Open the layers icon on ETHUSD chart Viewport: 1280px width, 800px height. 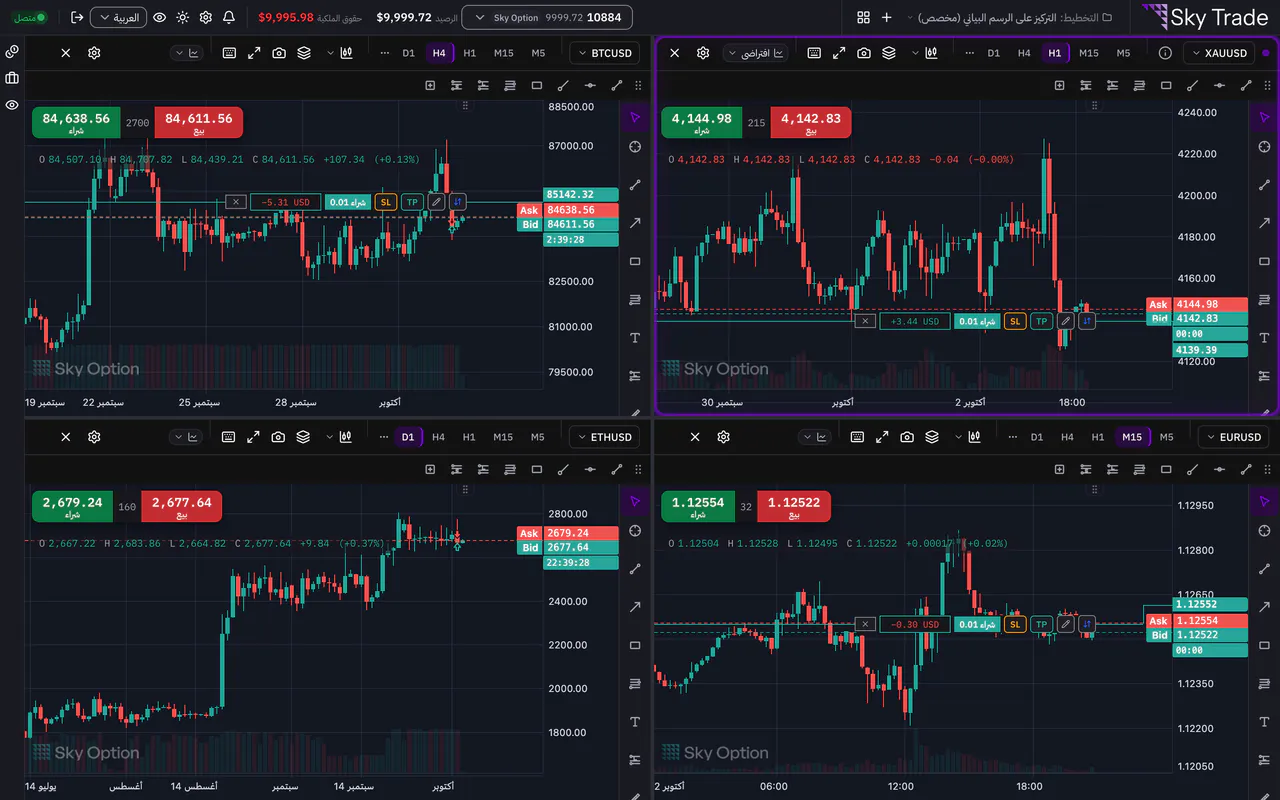click(303, 437)
